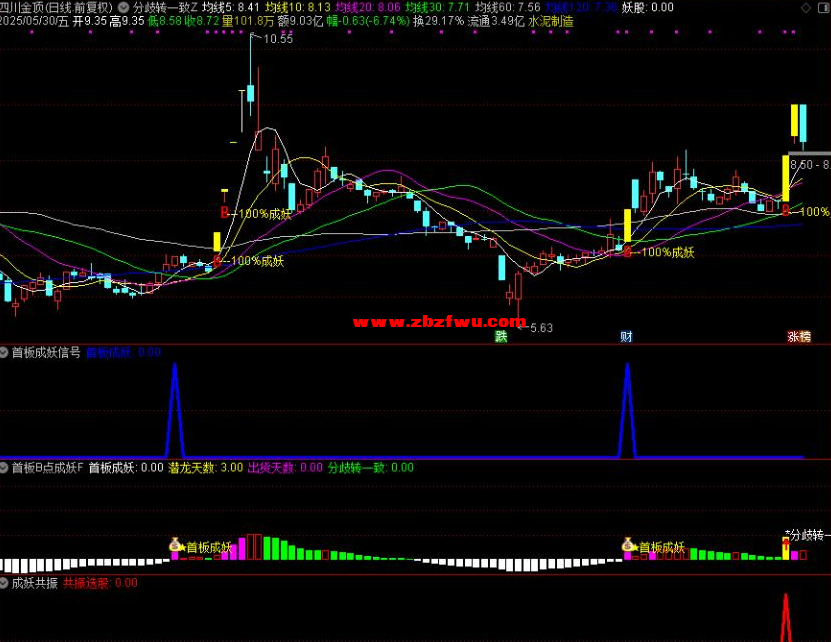Click the 均线5 moving average label

click(223, 7)
